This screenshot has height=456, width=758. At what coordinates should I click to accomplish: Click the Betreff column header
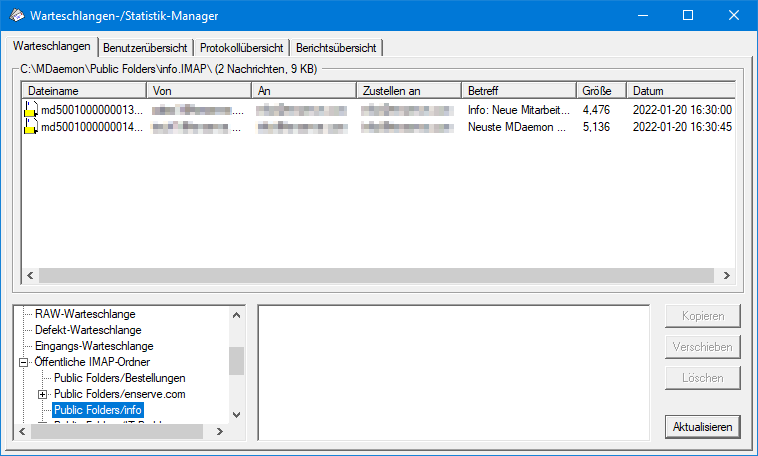(x=517, y=91)
